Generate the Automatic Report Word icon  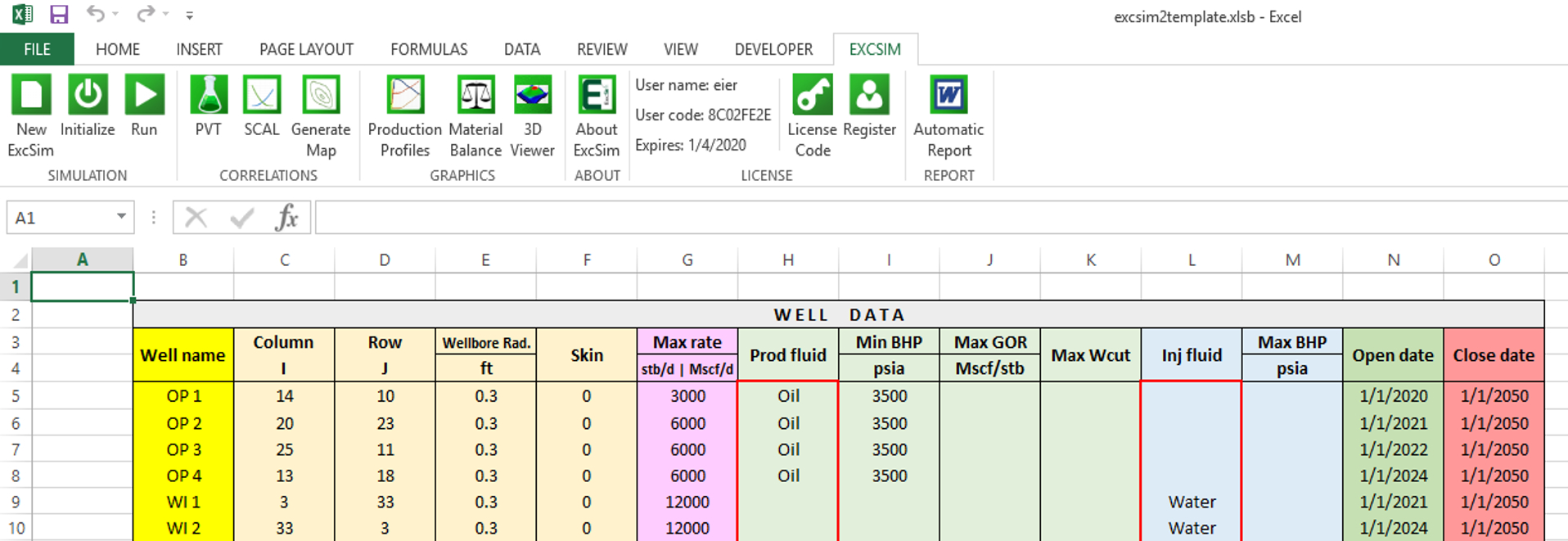[948, 95]
